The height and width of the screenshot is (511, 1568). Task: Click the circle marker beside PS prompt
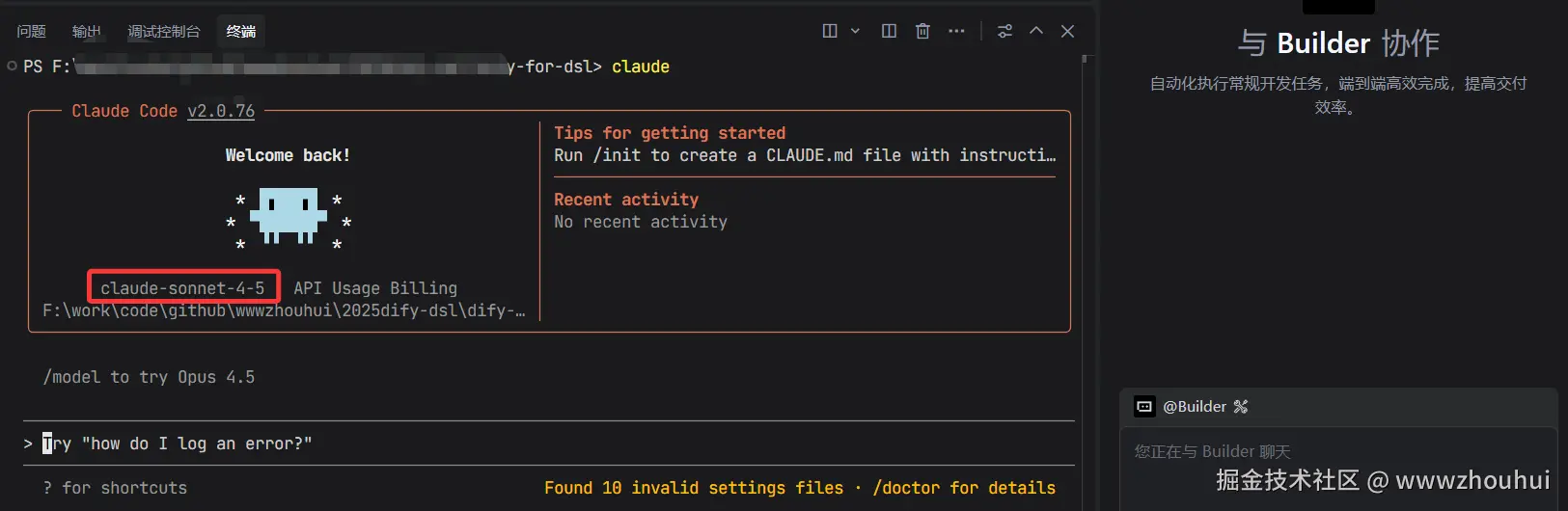(x=12, y=67)
